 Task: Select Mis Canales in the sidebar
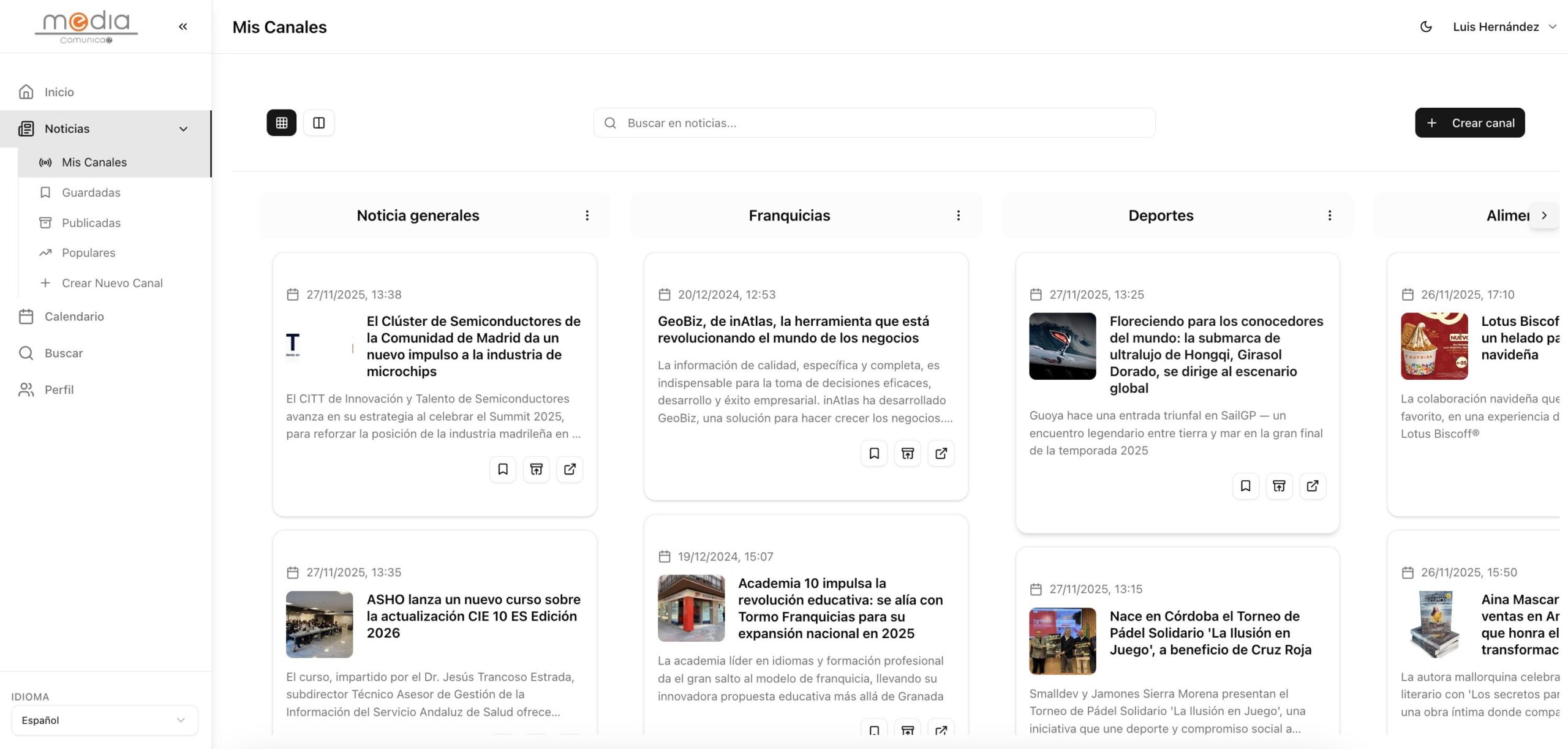click(92, 162)
